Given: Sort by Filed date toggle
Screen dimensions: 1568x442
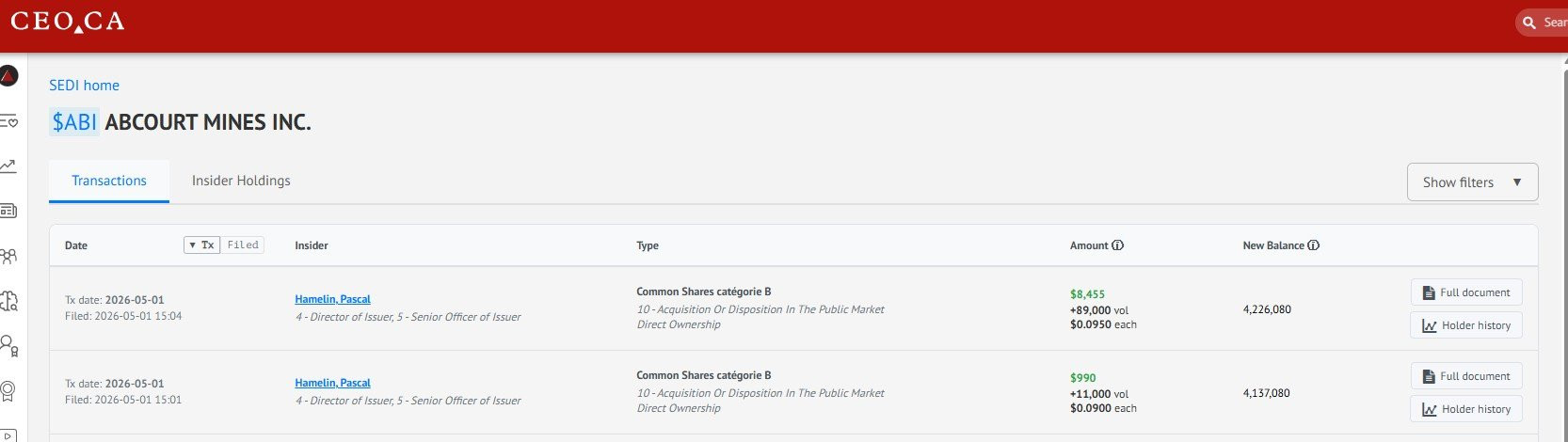Looking at the screenshot, I should (x=243, y=245).
